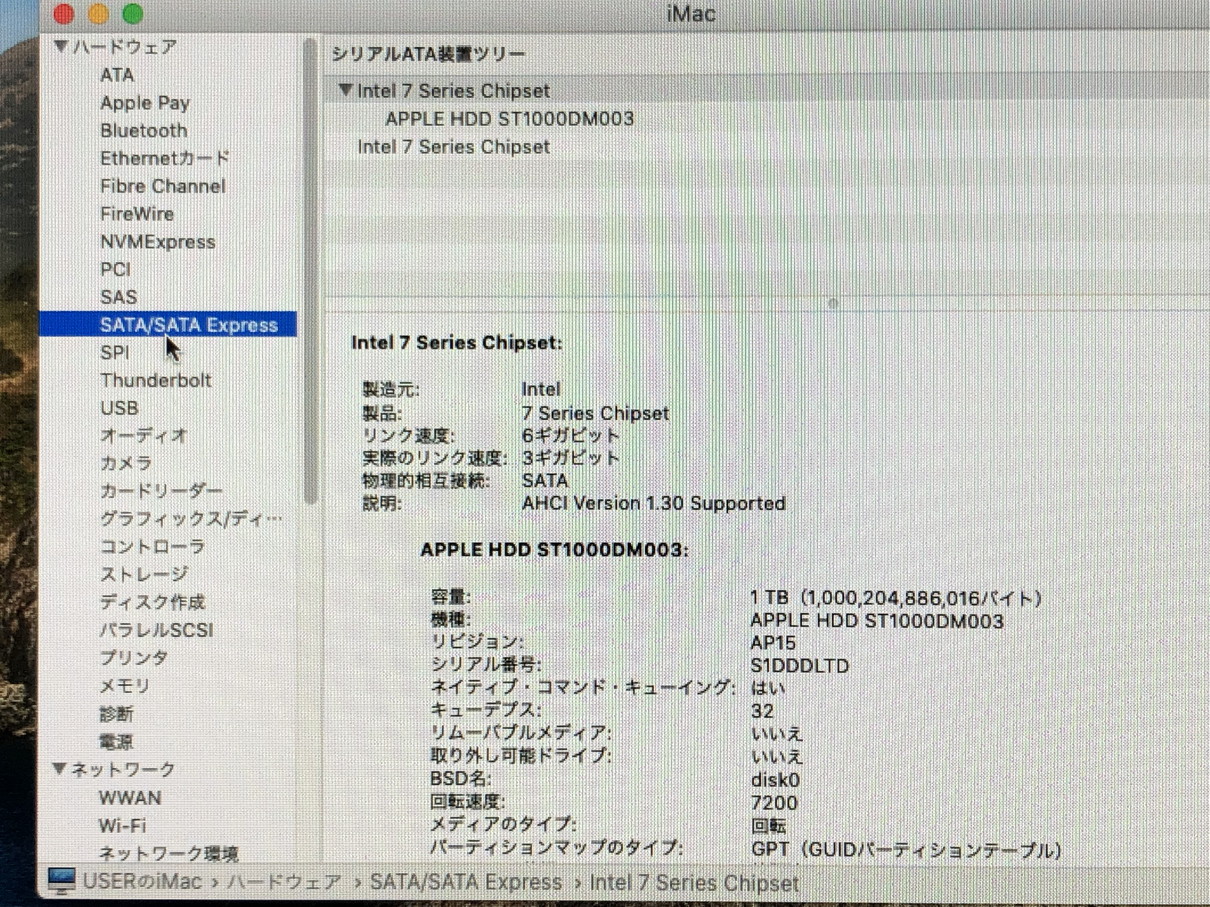Open the NVMExpress entry

point(158,242)
